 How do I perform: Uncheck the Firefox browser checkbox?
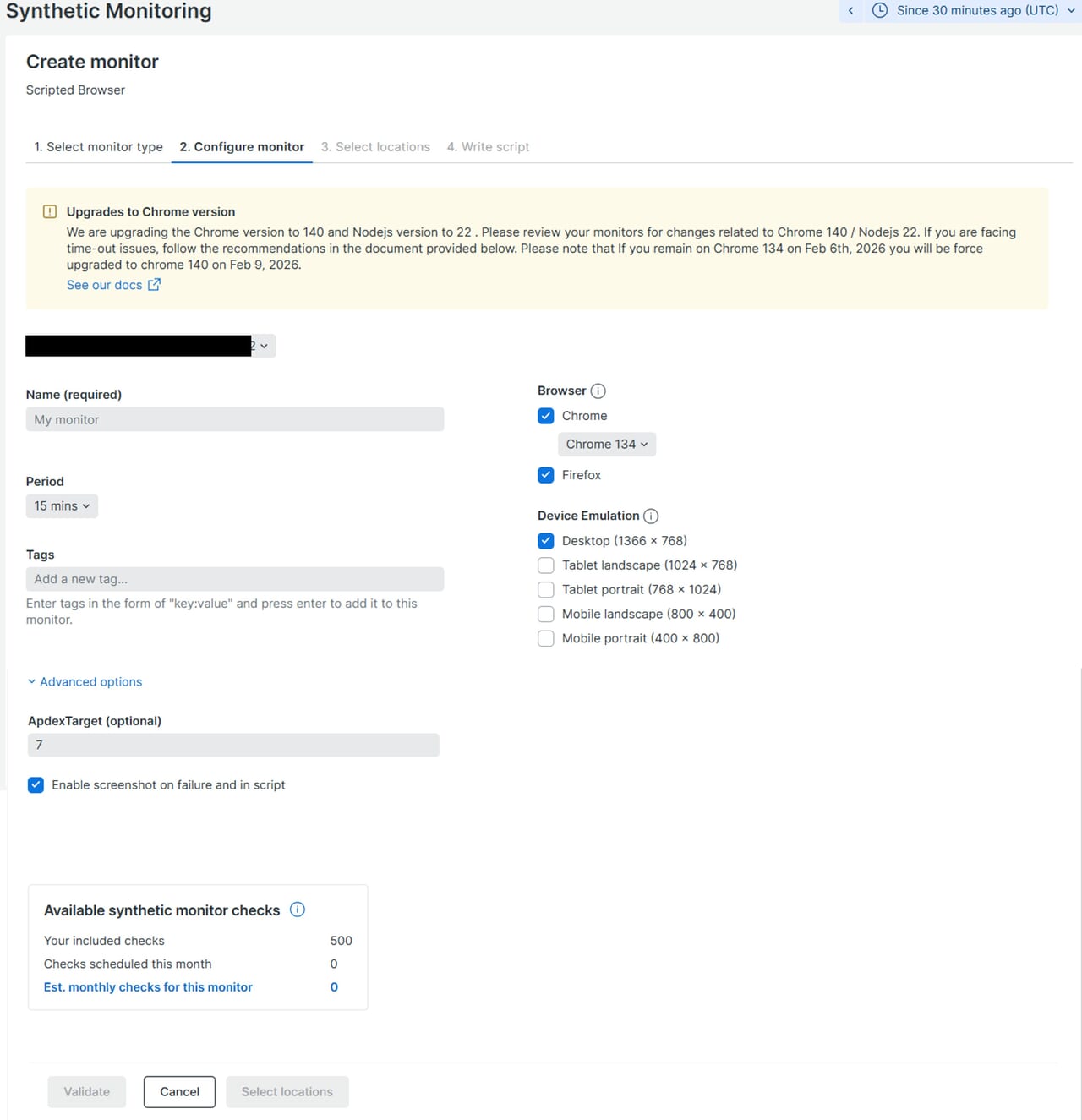pos(546,475)
